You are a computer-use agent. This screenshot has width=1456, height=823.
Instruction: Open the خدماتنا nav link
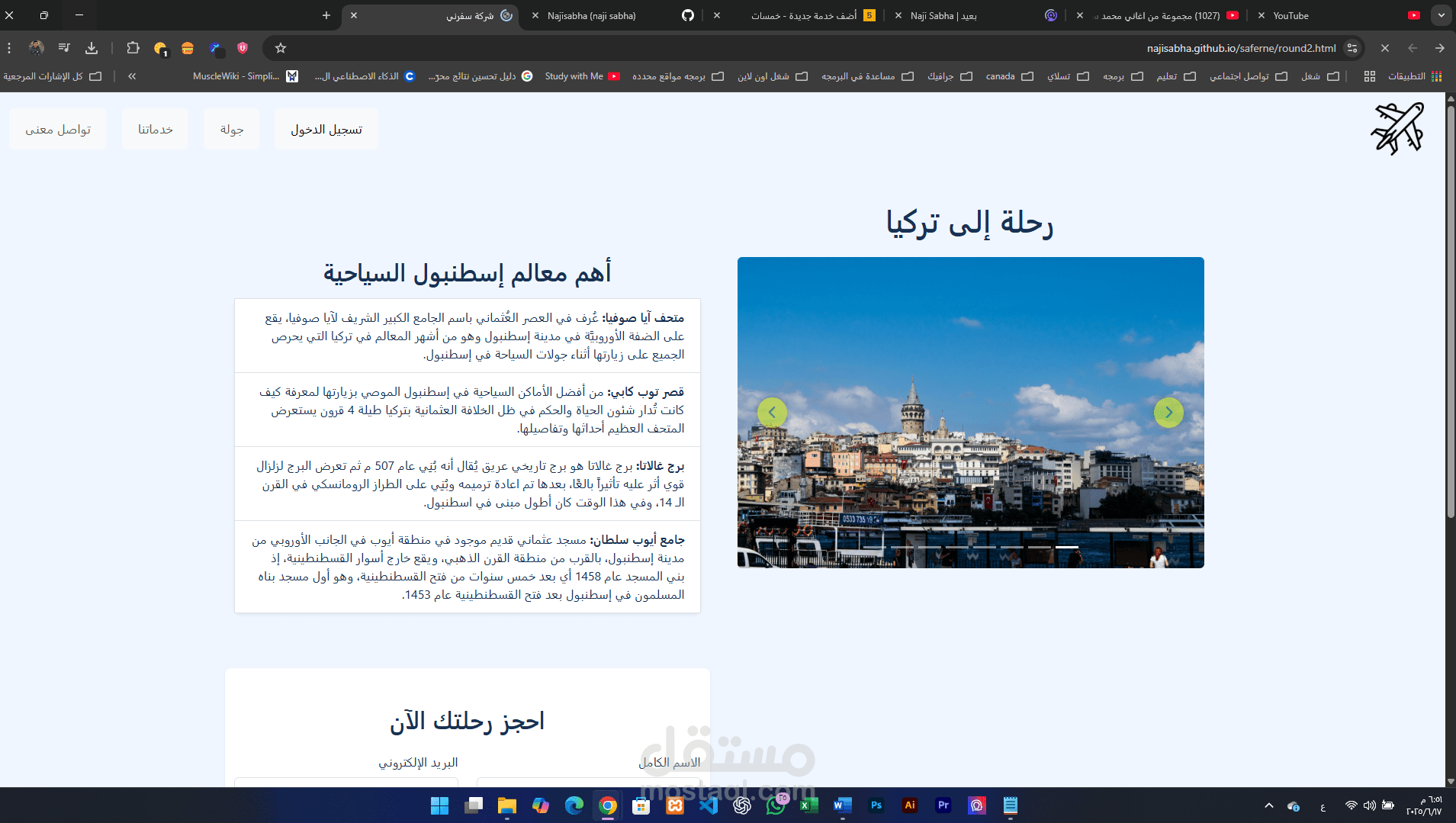156,129
